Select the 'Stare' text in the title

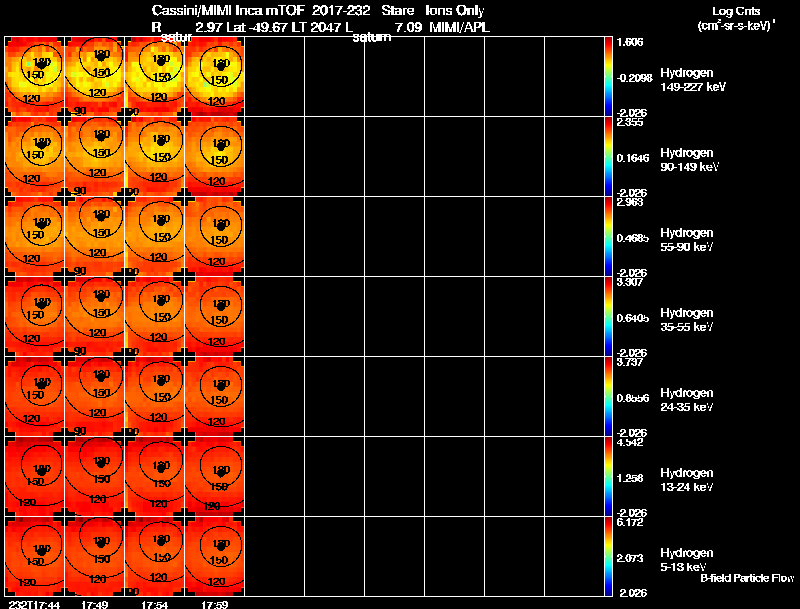397,11
